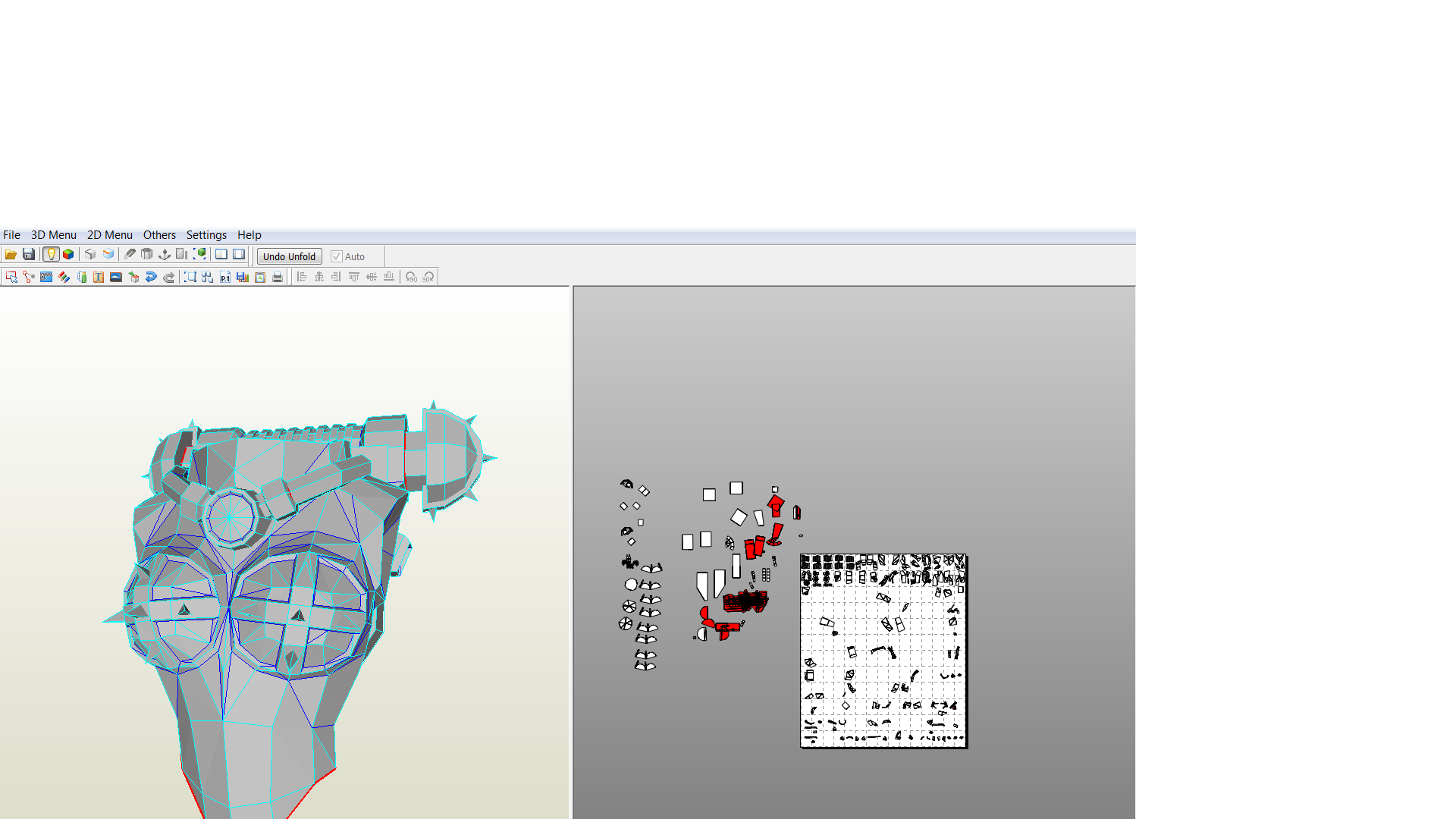
Task: Select the two-pane split view icon
Action: (221, 255)
